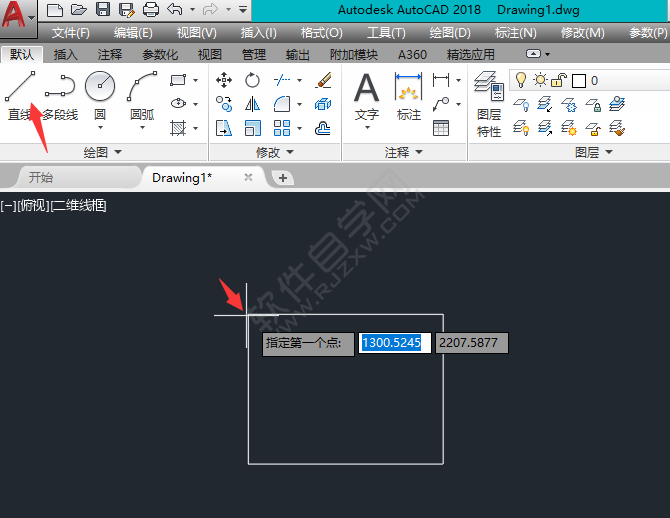Switch to the 开始 file tab
This screenshot has width=670, height=518.
pos(41,177)
